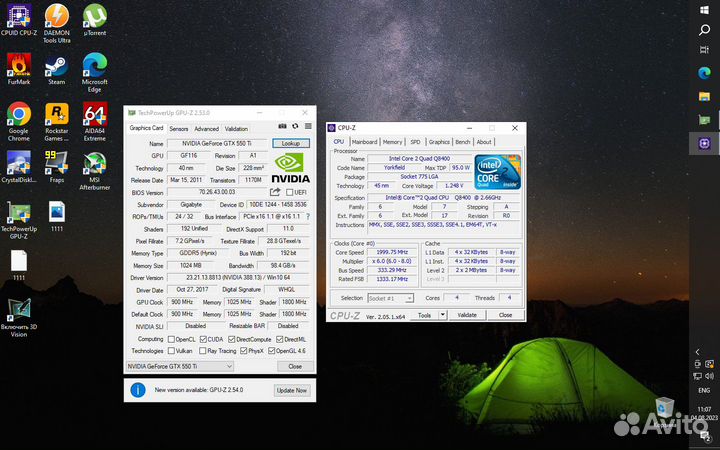Select the TechPowerUp GPU-Z desktop shortcut

click(19, 219)
